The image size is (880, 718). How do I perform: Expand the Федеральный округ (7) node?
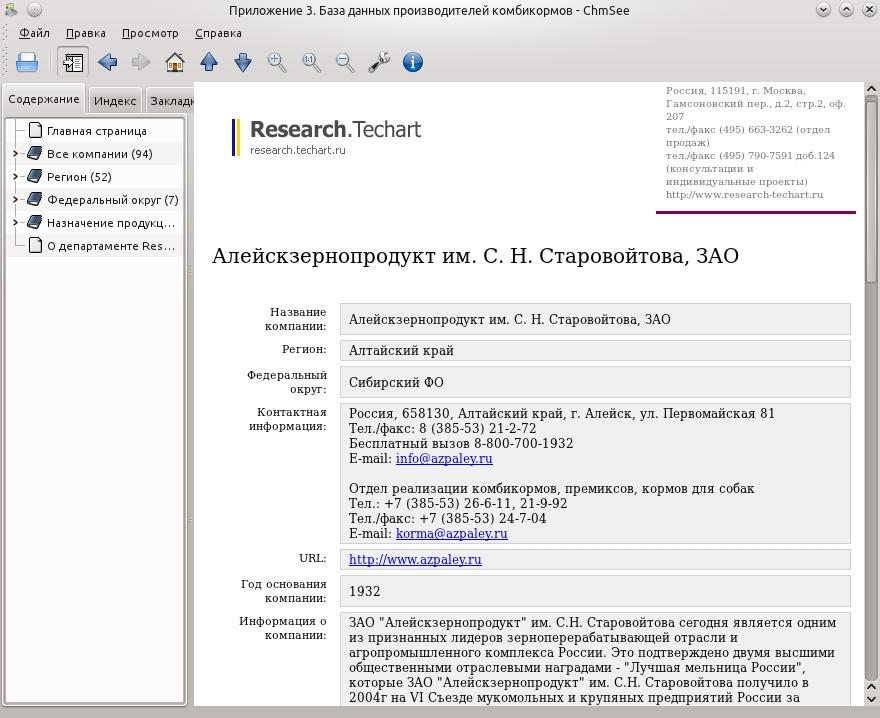click(x=15, y=199)
